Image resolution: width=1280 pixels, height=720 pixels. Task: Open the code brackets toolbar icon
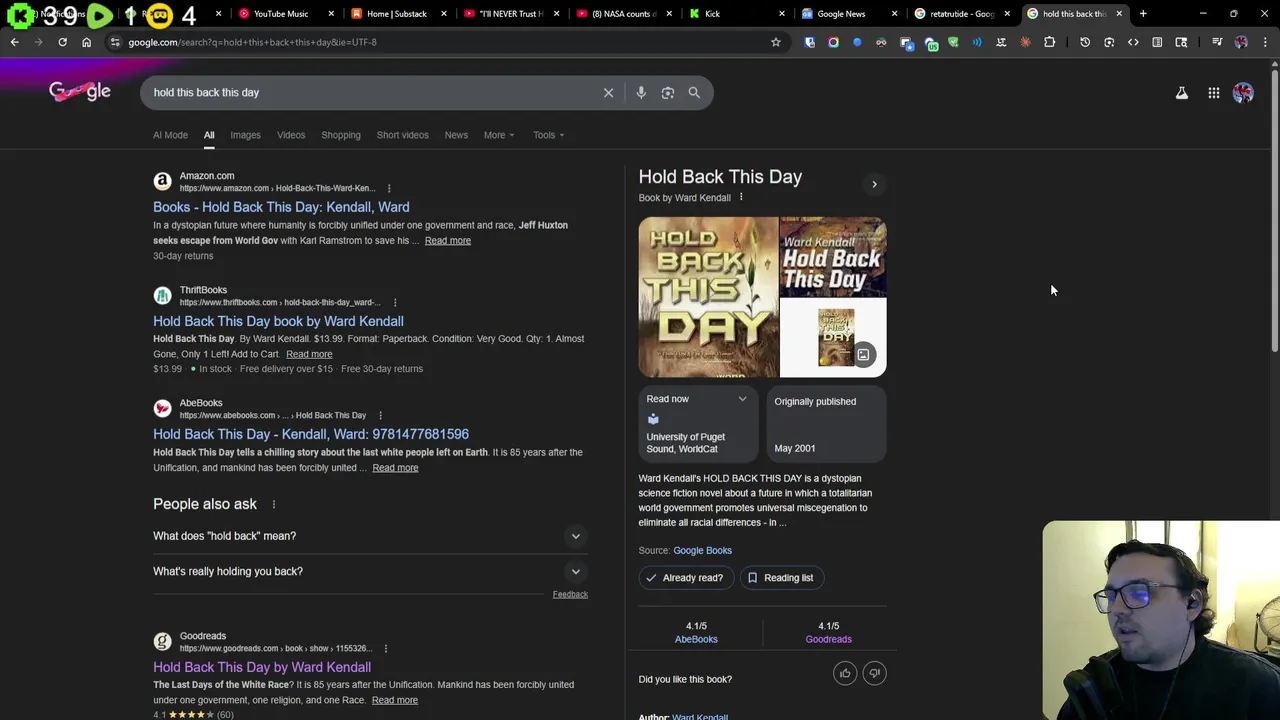pyautogui.click(x=1133, y=42)
